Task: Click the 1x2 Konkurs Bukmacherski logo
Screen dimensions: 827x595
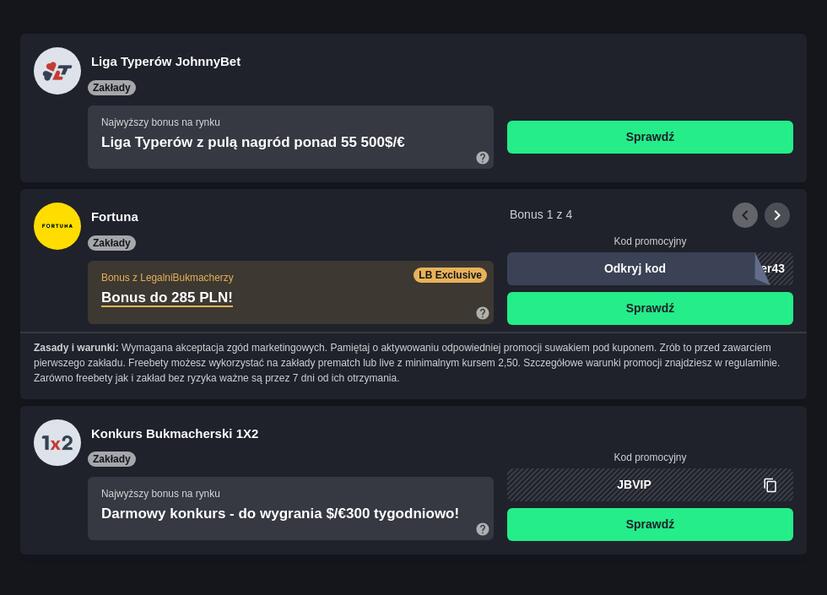Action: 57,443
